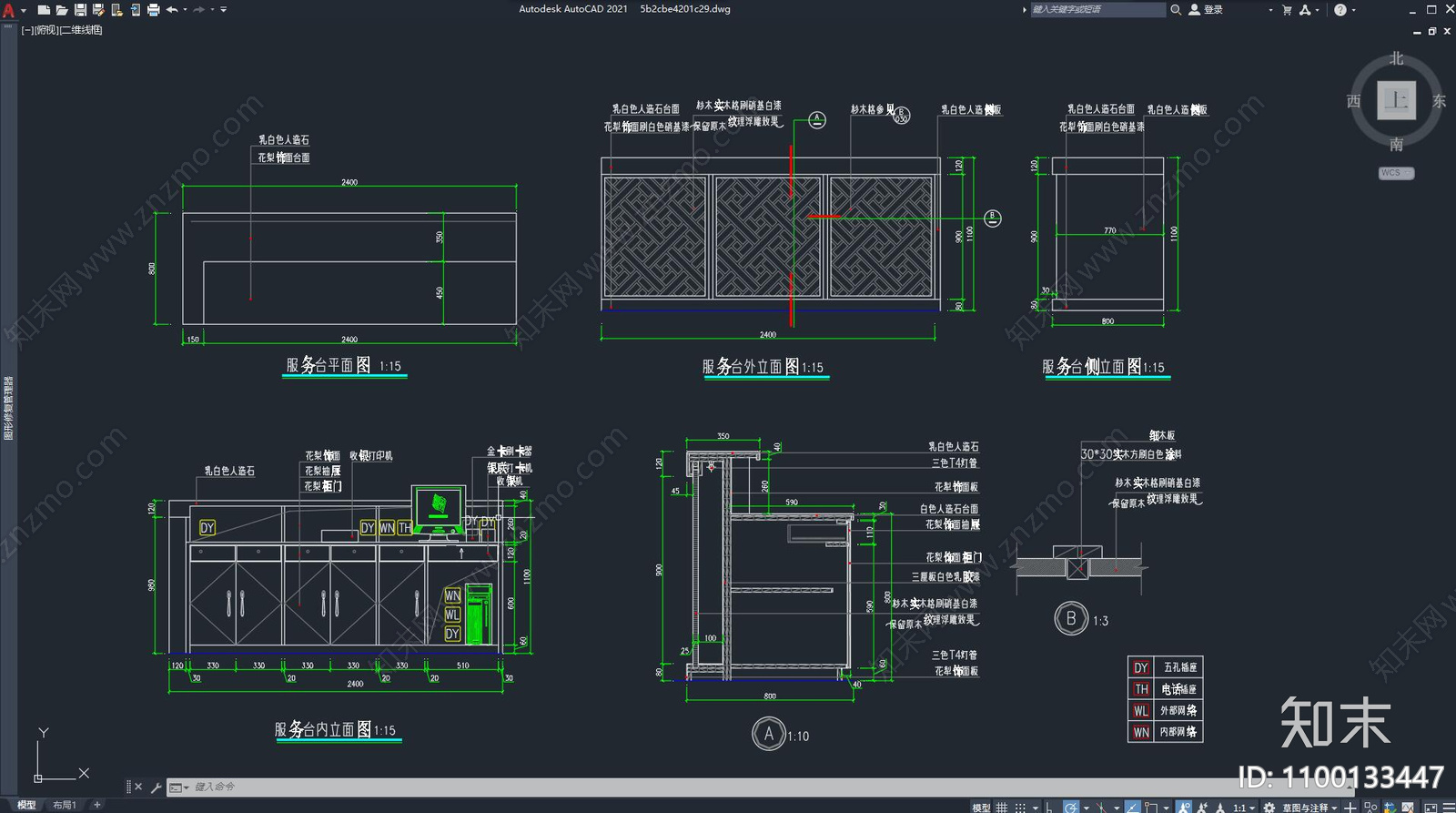Open the 1:1 annotation scale dropdown

[1243, 807]
